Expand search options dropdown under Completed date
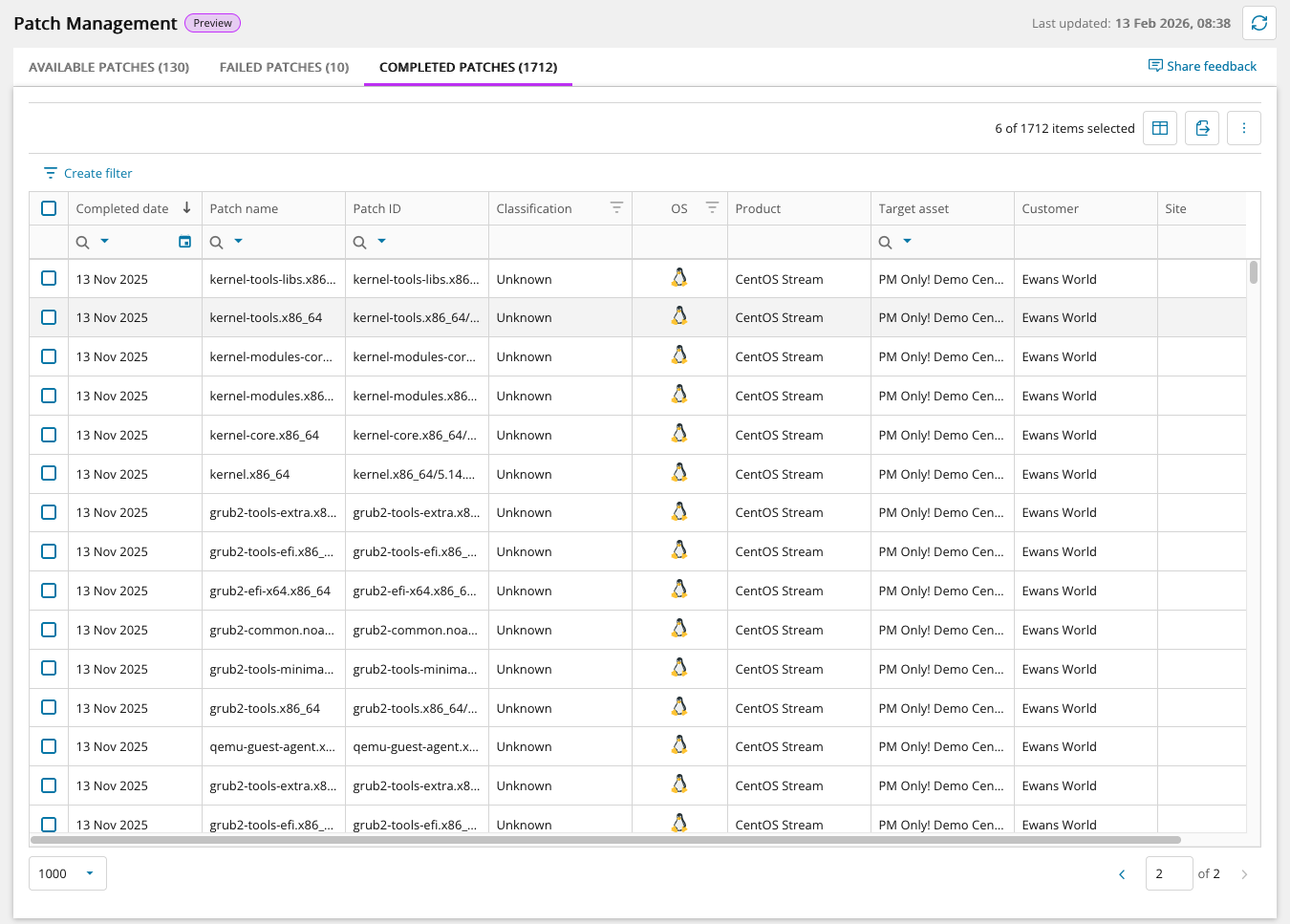This screenshot has height=924, width=1290. click(105, 242)
